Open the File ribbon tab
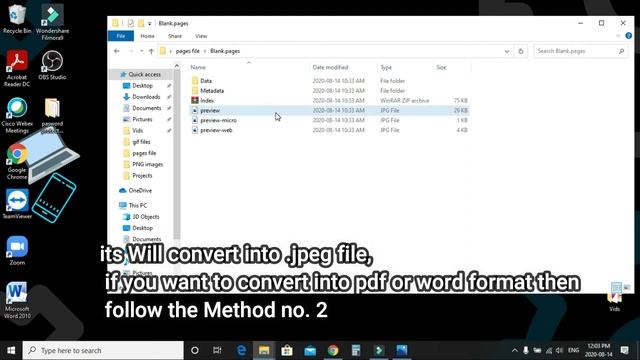Viewport: 640px width, 360px height. tap(121, 36)
